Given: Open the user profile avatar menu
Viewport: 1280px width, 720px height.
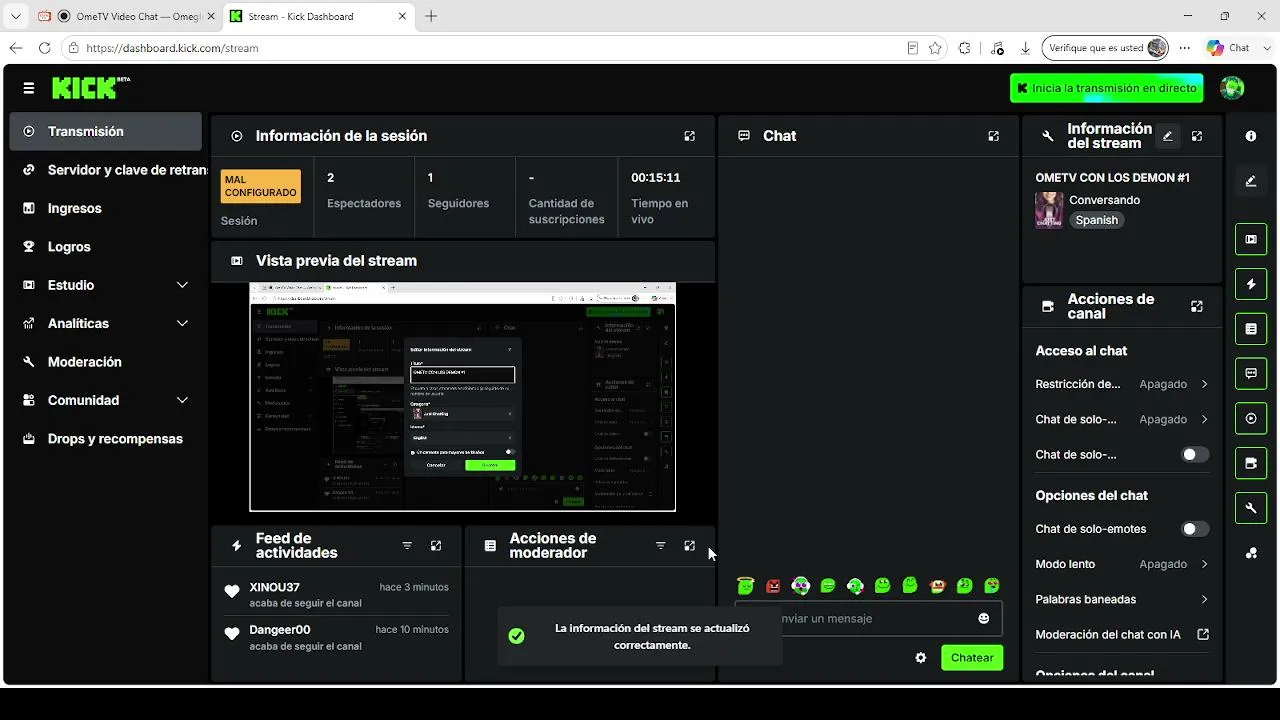Looking at the screenshot, I should pos(1232,88).
